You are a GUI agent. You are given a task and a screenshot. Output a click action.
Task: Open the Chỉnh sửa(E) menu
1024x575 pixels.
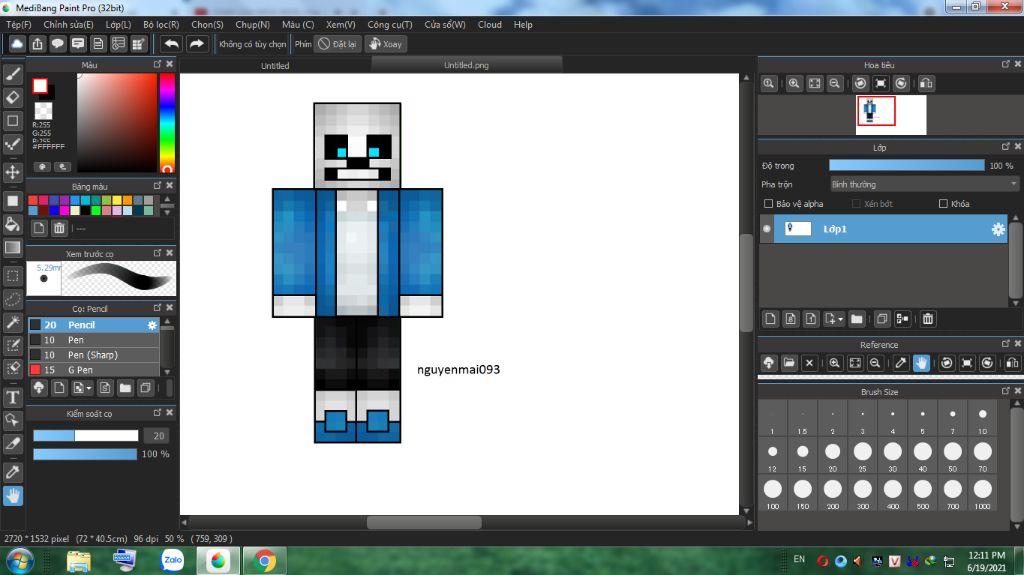point(68,25)
